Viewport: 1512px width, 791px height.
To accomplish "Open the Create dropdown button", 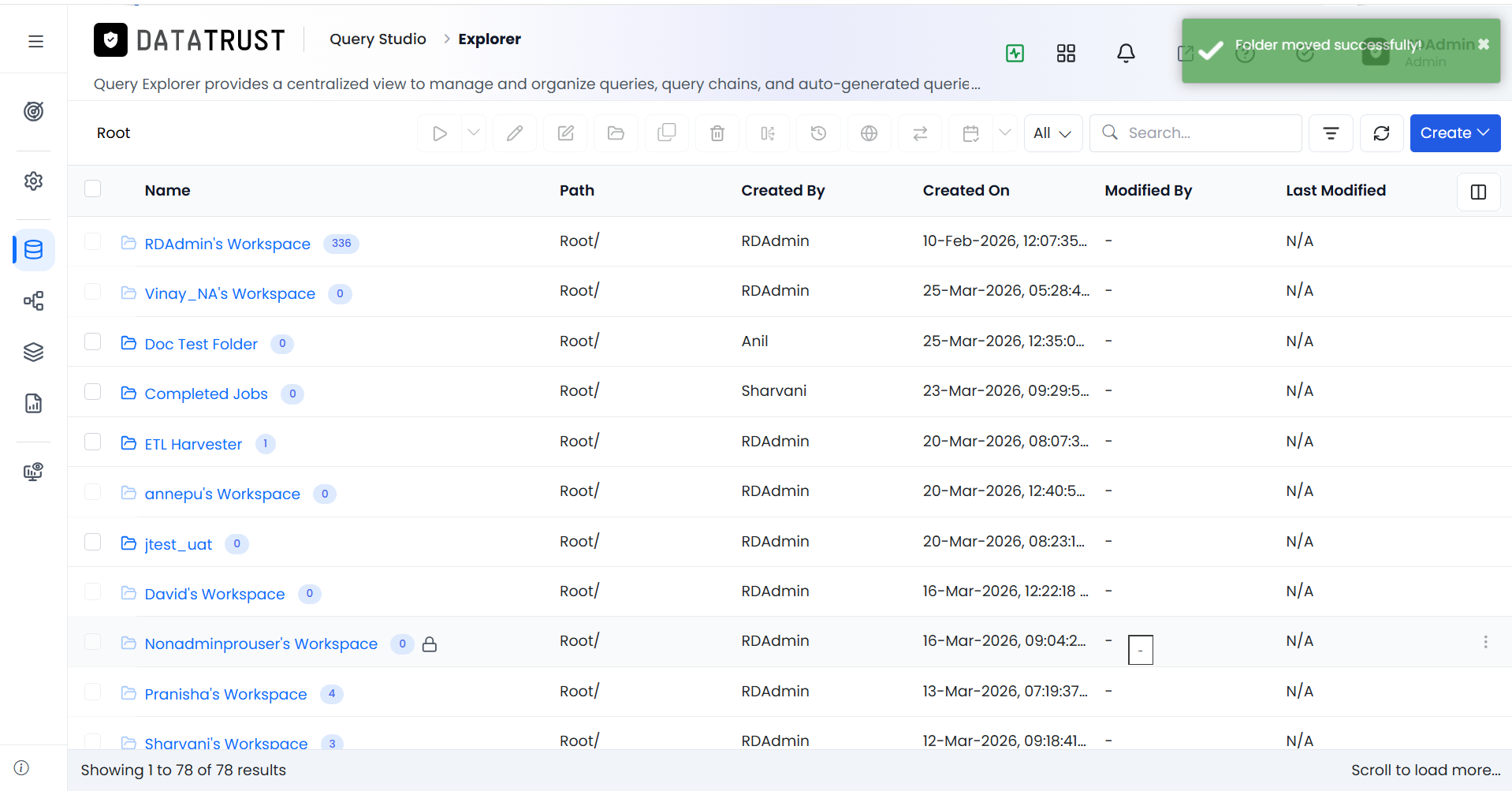I will [1454, 133].
